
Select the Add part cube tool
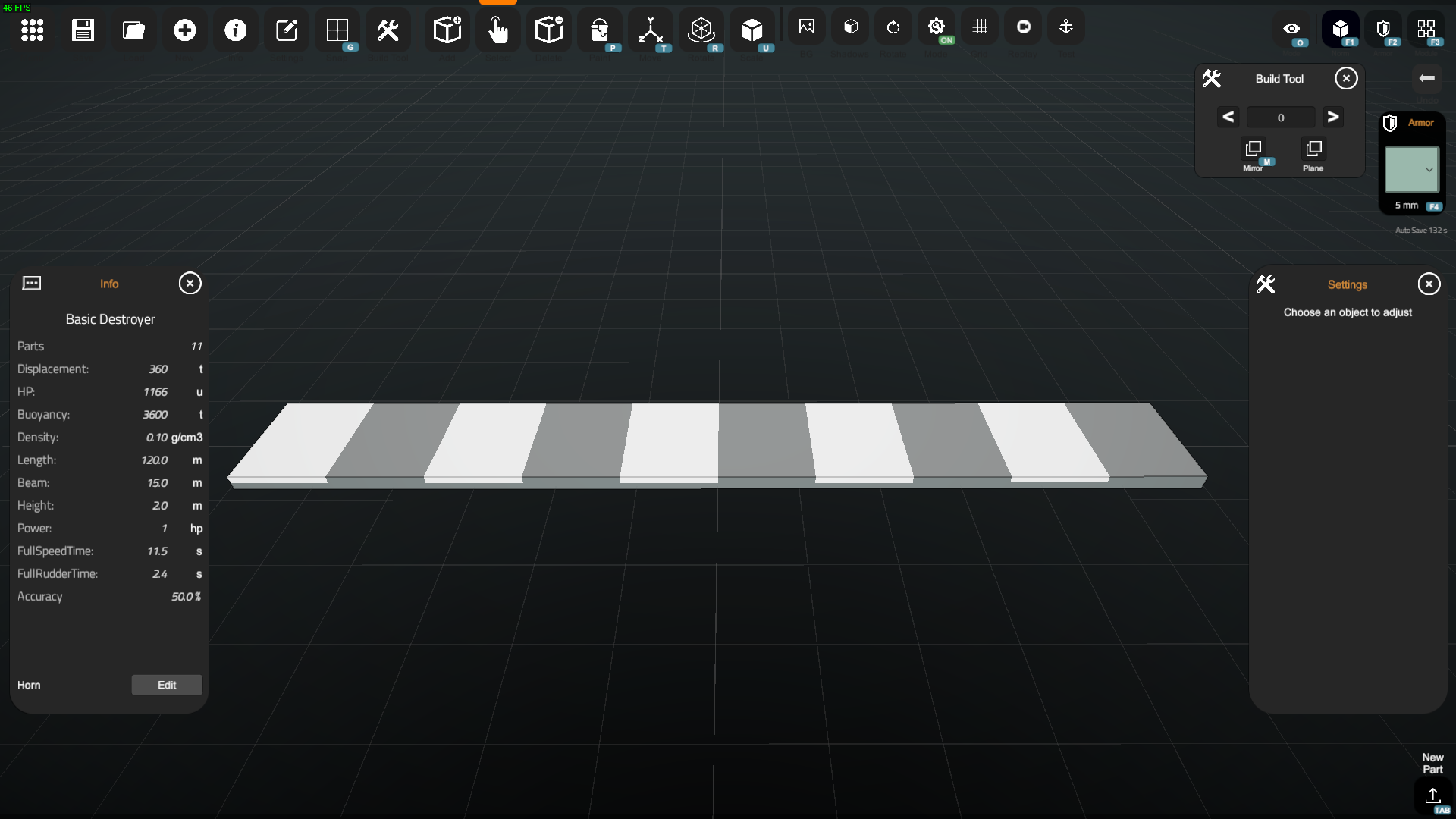tap(447, 30)
